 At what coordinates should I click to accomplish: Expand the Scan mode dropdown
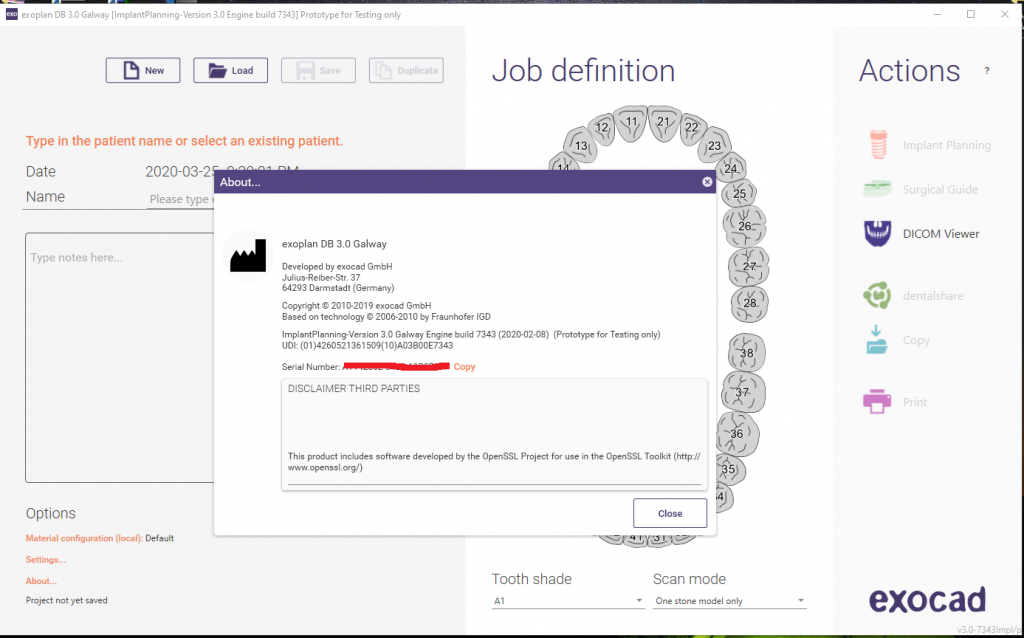pyautogui.click(x=729, y=601)
